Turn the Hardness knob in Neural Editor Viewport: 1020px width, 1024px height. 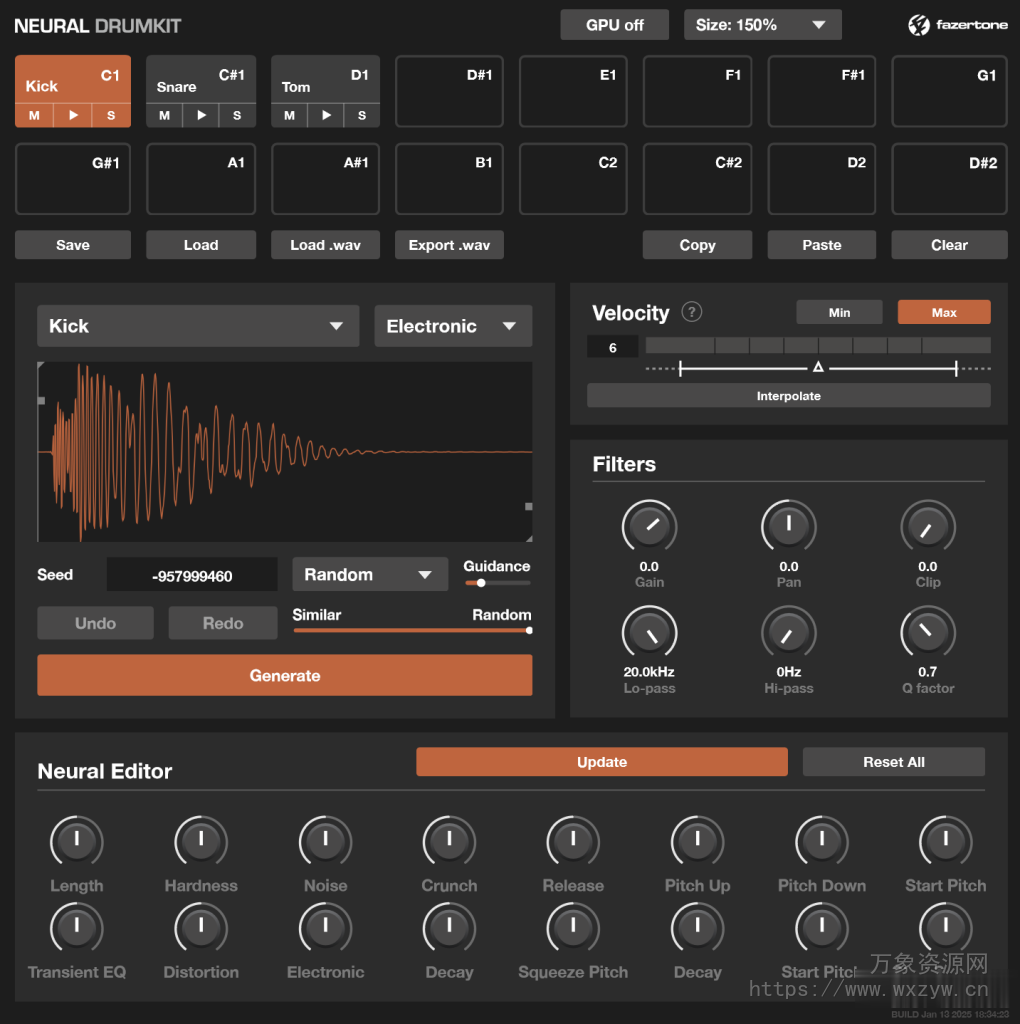click(200, 841)
